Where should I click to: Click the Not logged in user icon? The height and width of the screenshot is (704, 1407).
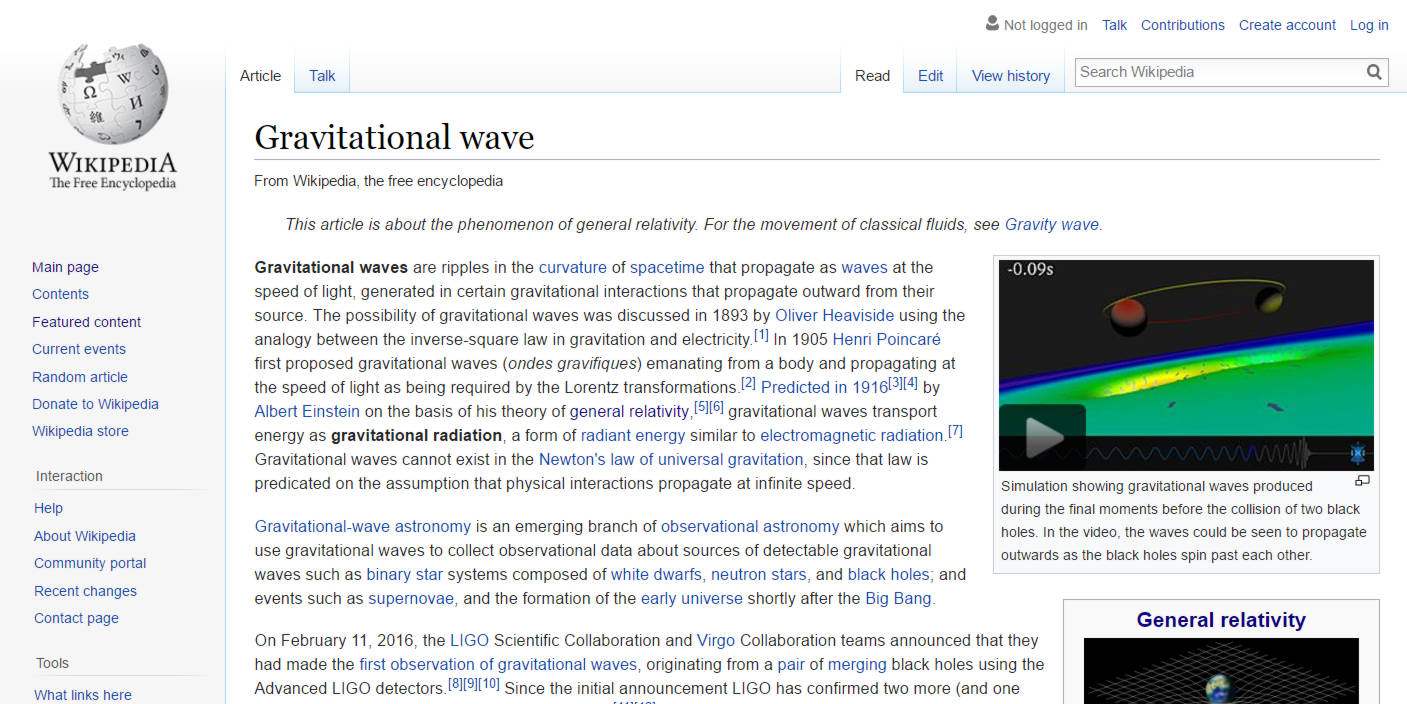[x=991, y=22]
